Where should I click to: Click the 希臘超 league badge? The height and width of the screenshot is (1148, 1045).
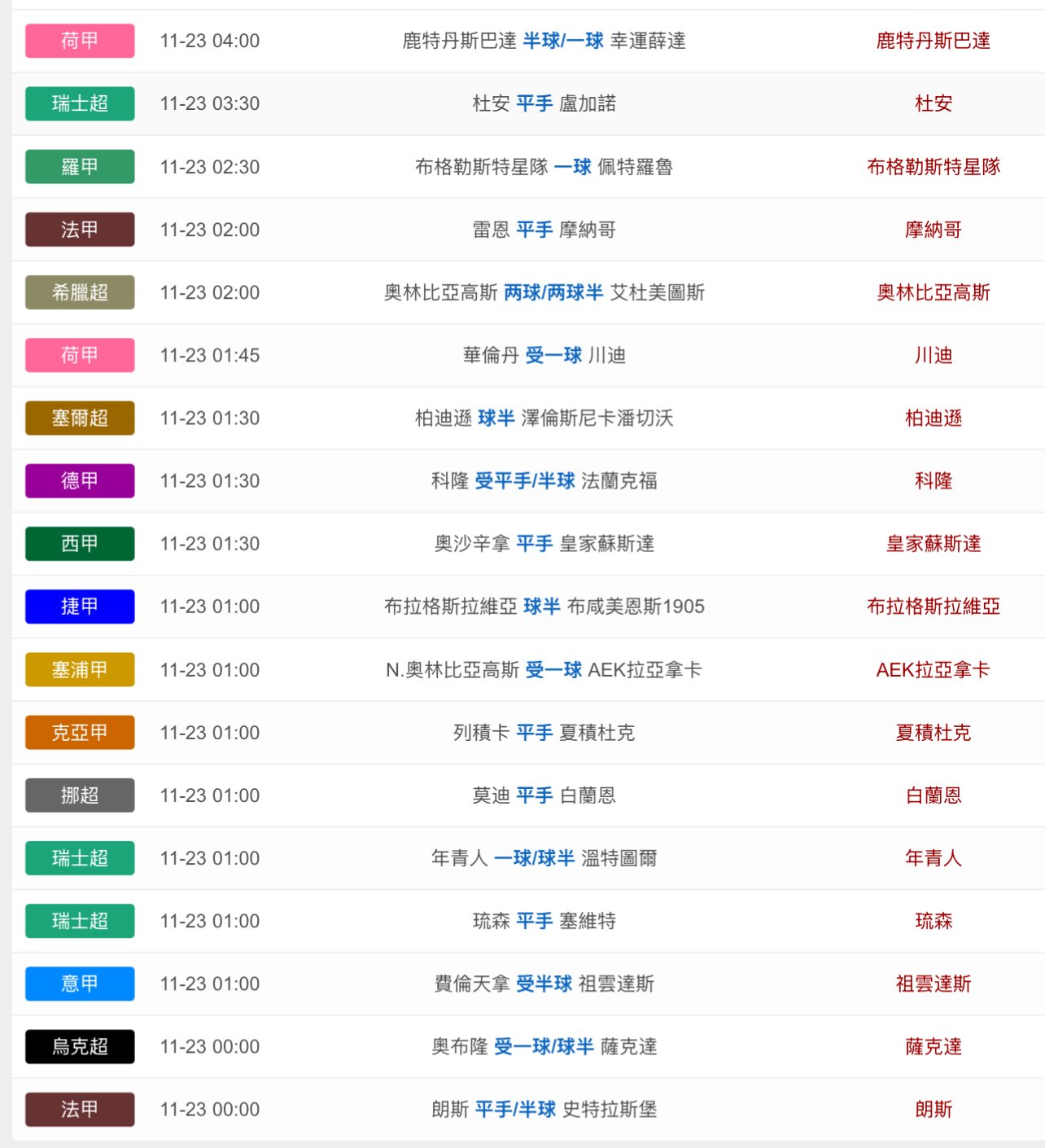click(80, 292)
